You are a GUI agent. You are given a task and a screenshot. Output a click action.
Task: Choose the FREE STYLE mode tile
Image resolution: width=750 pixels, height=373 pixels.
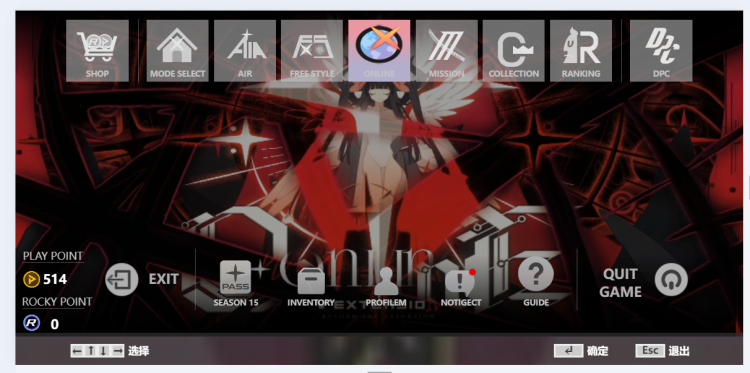(x=312, y=51)
